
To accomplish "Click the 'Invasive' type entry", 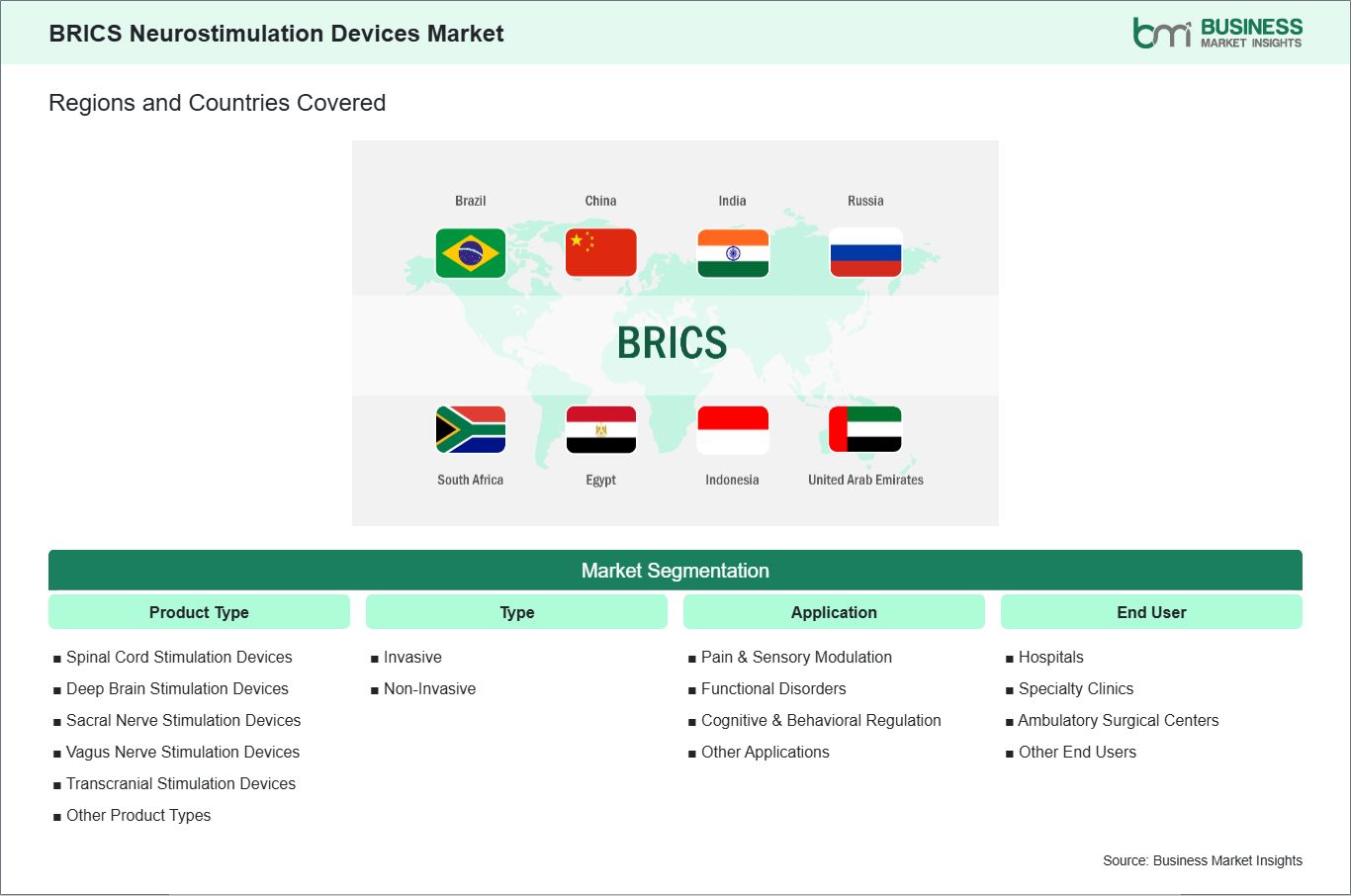I will pyautogui.click(x=412, y=657).
